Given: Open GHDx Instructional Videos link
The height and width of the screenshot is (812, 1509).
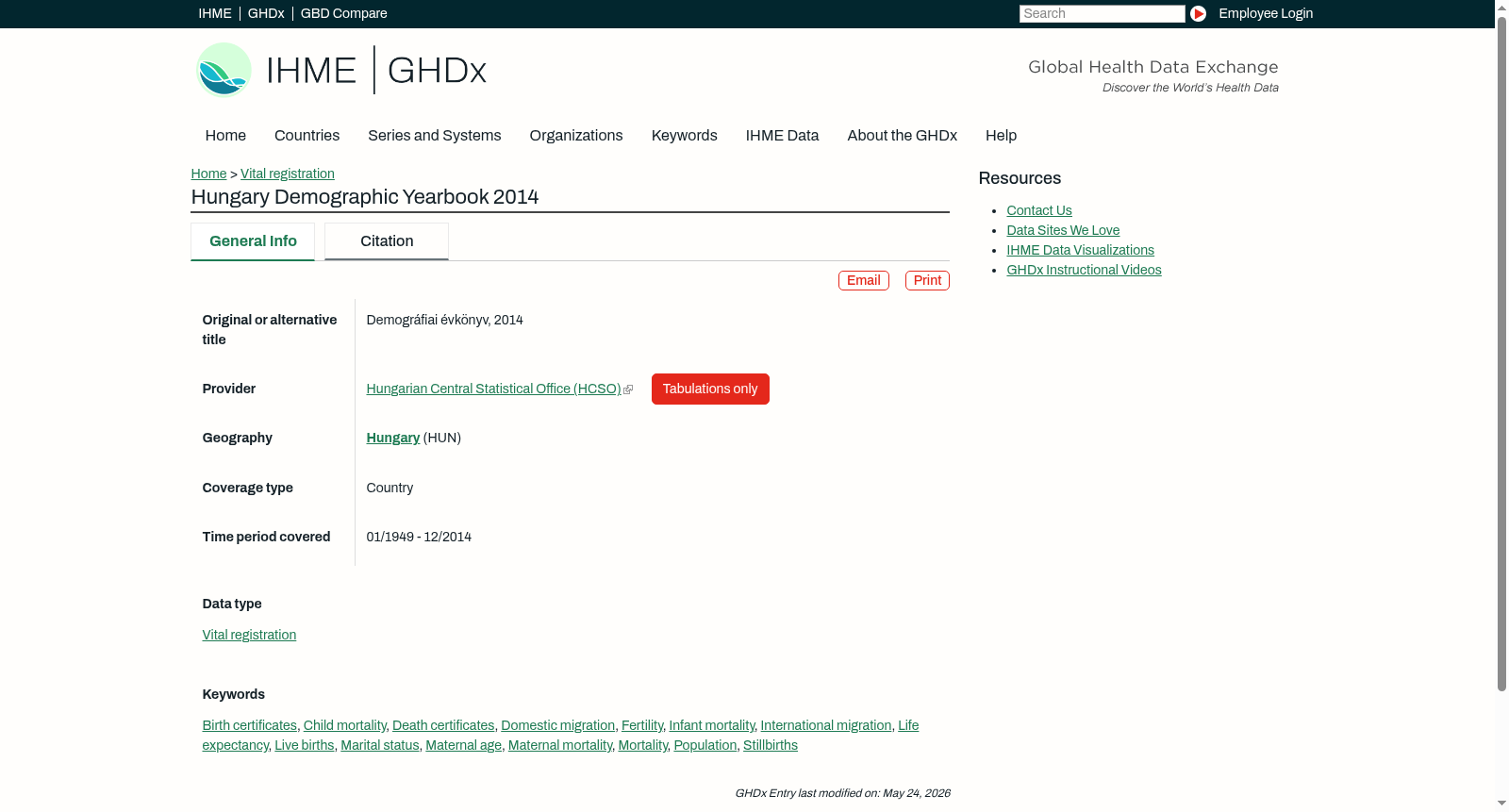Looking at the screenshot, I should pos(1085,270).
